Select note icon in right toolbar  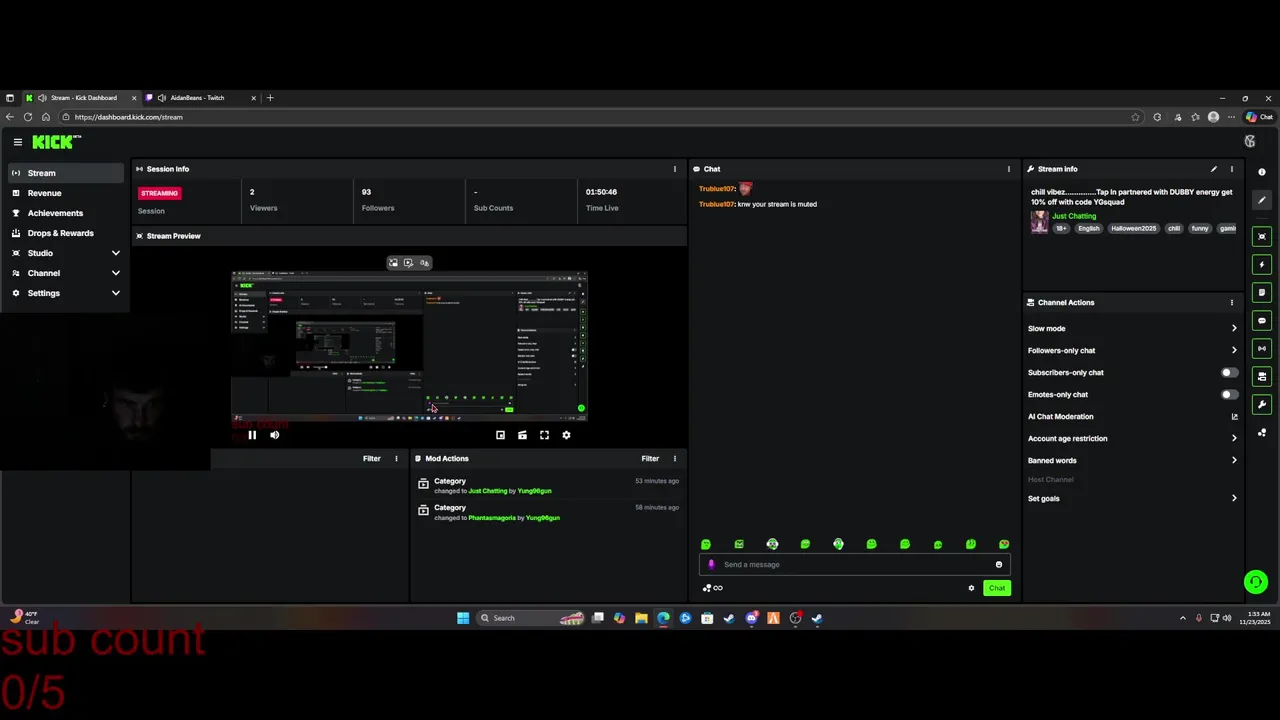(1262, 293)
